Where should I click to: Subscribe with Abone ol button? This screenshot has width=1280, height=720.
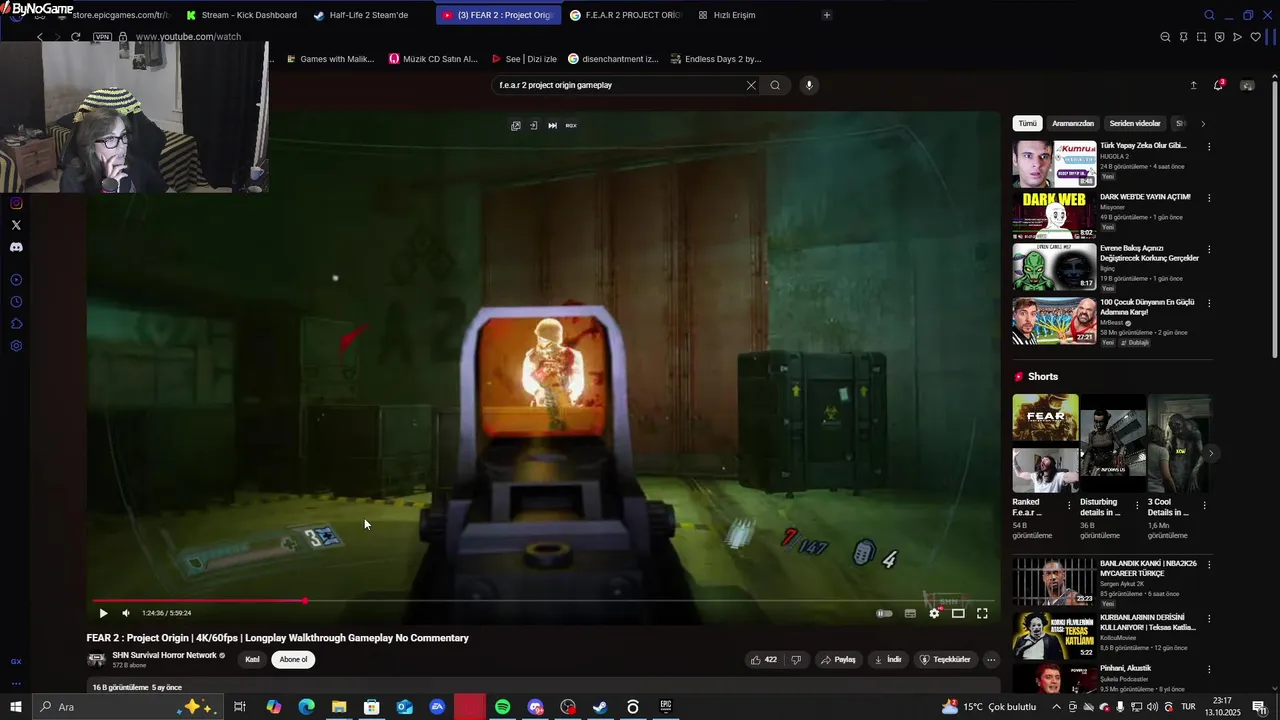[294, 659]
